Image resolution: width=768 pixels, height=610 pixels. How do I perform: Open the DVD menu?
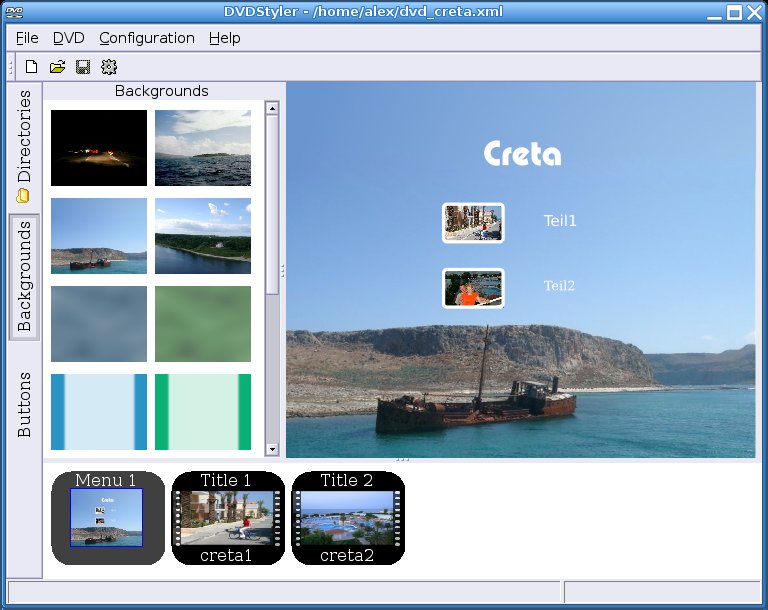point(69,38)
